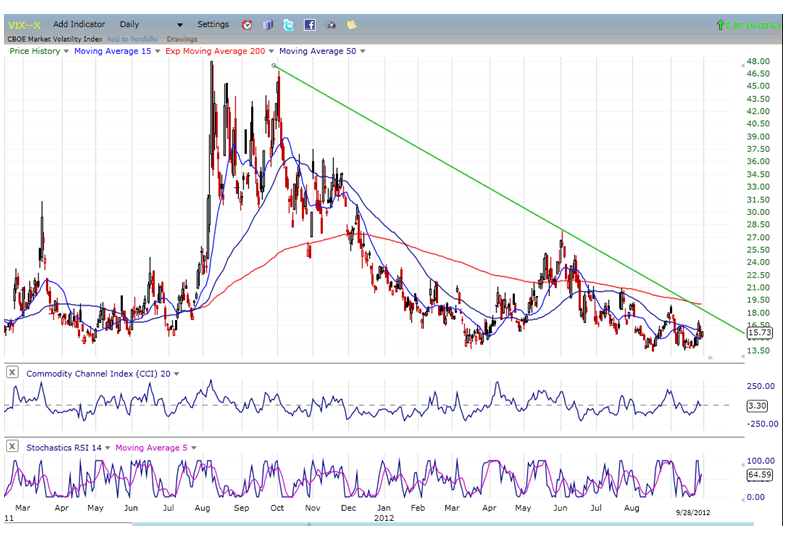Click the VIX--X ticker symbol field

point(25,24)
